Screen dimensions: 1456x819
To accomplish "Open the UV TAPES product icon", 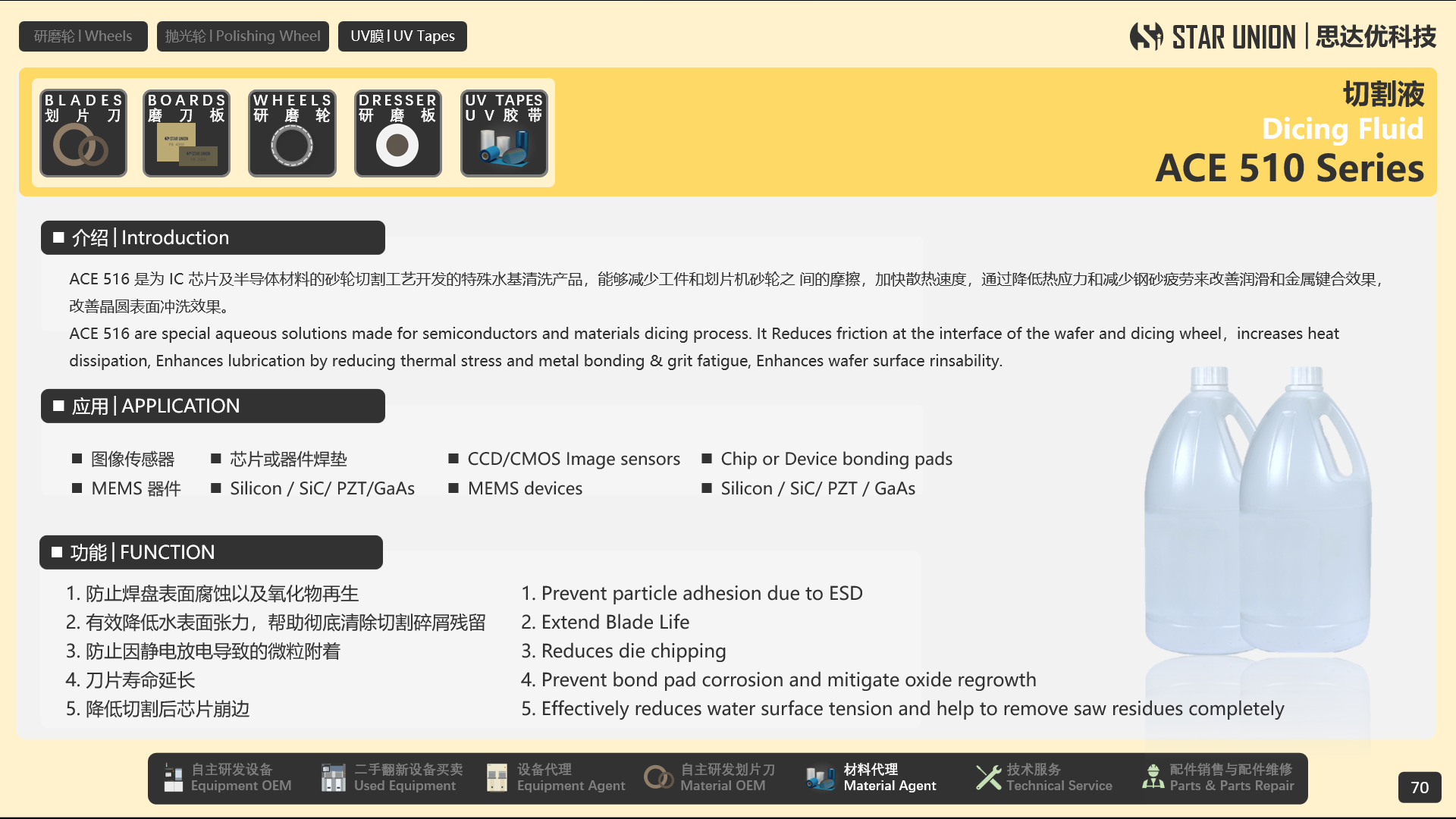I will pyautogui.click(x=504, y=133).
